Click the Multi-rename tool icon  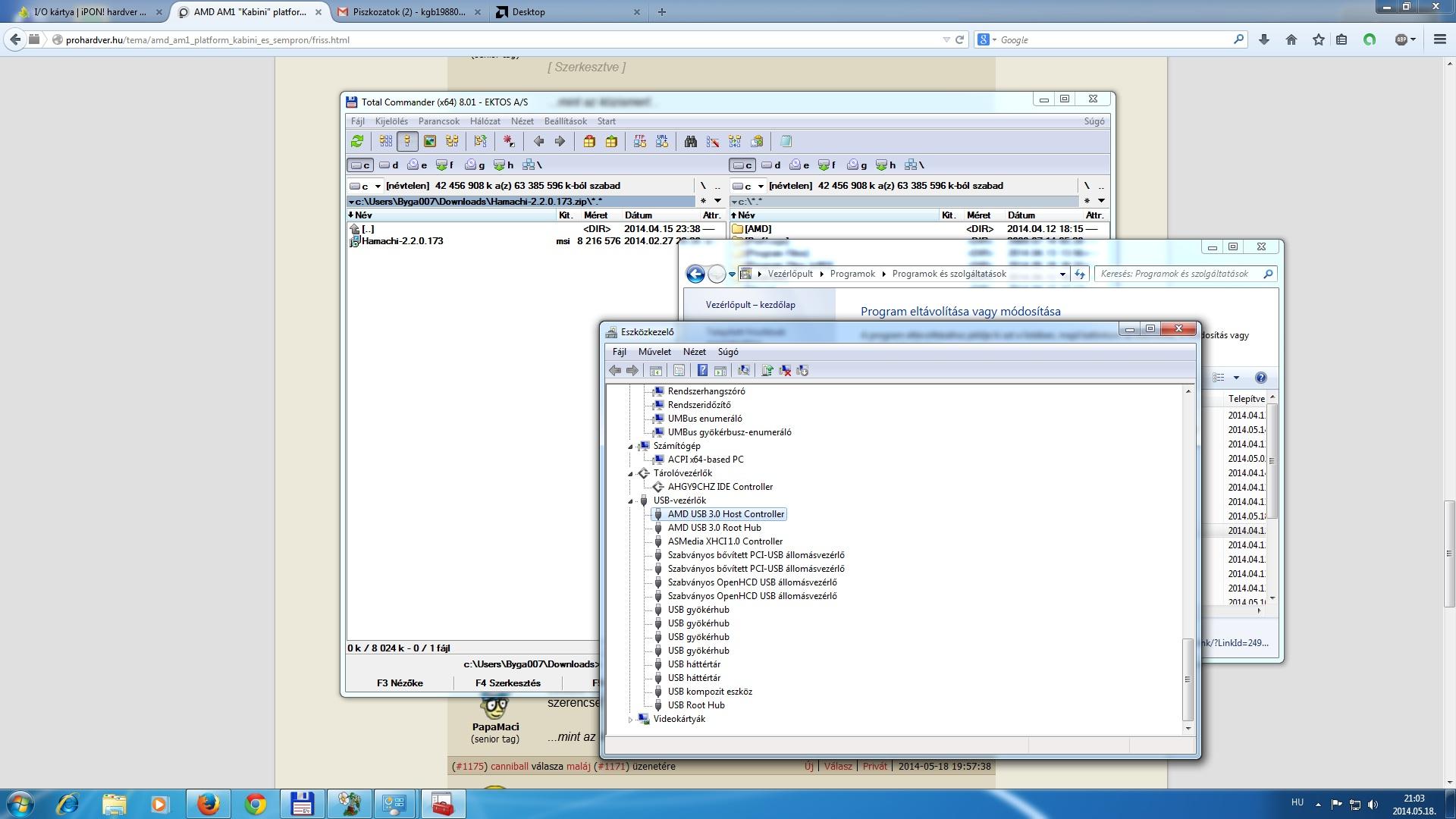point(713,142)
